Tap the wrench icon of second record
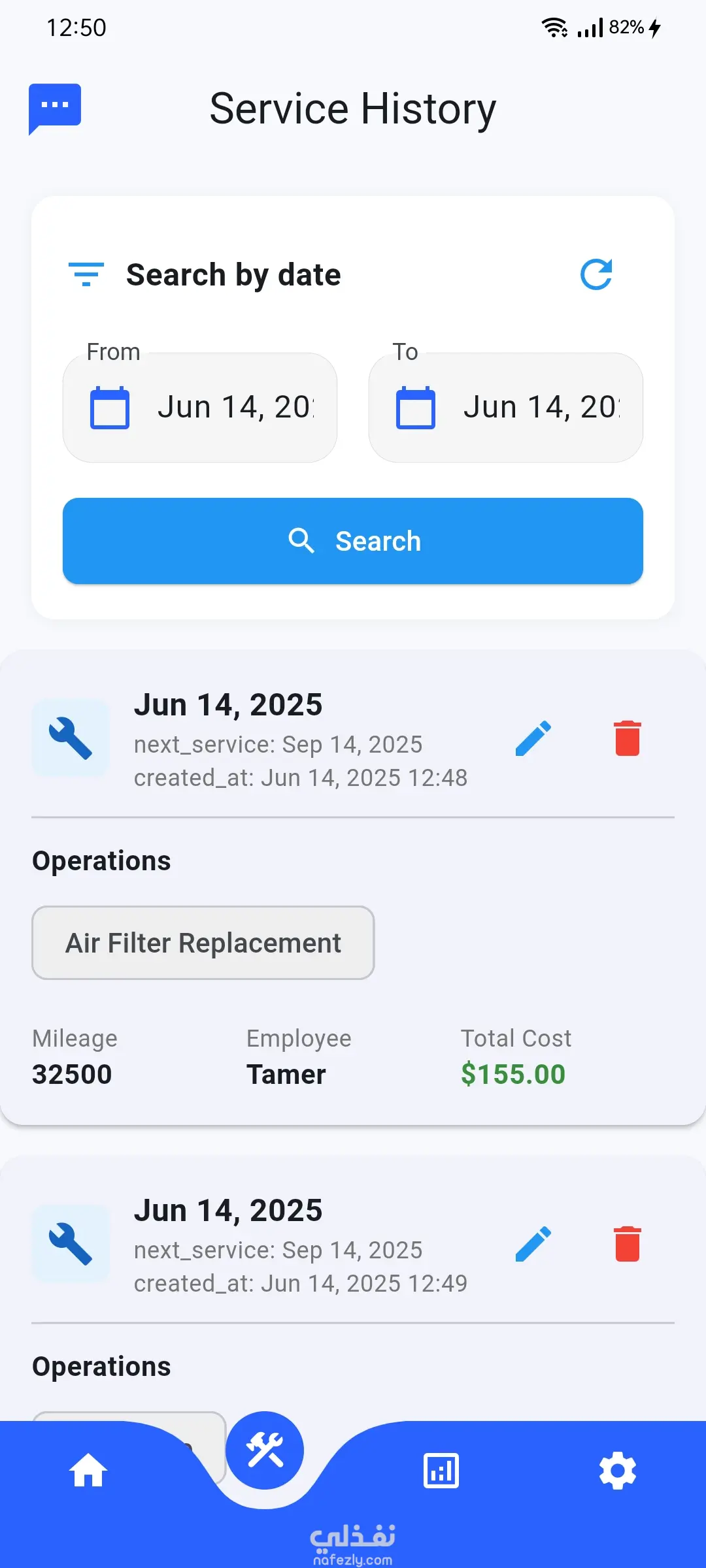The height and width of the screenshot is (1568, 706). (x=71, y=1244)
